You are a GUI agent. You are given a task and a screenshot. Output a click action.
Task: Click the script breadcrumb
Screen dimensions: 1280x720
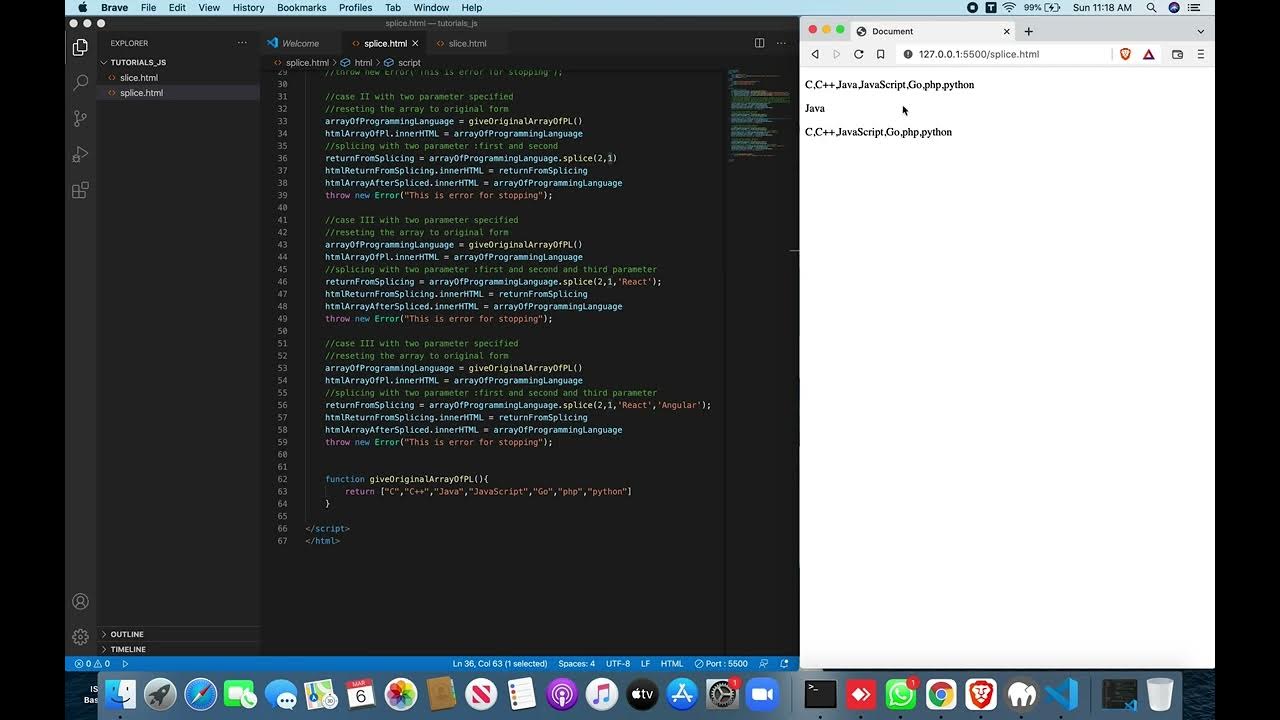click(x=403, y=62)
